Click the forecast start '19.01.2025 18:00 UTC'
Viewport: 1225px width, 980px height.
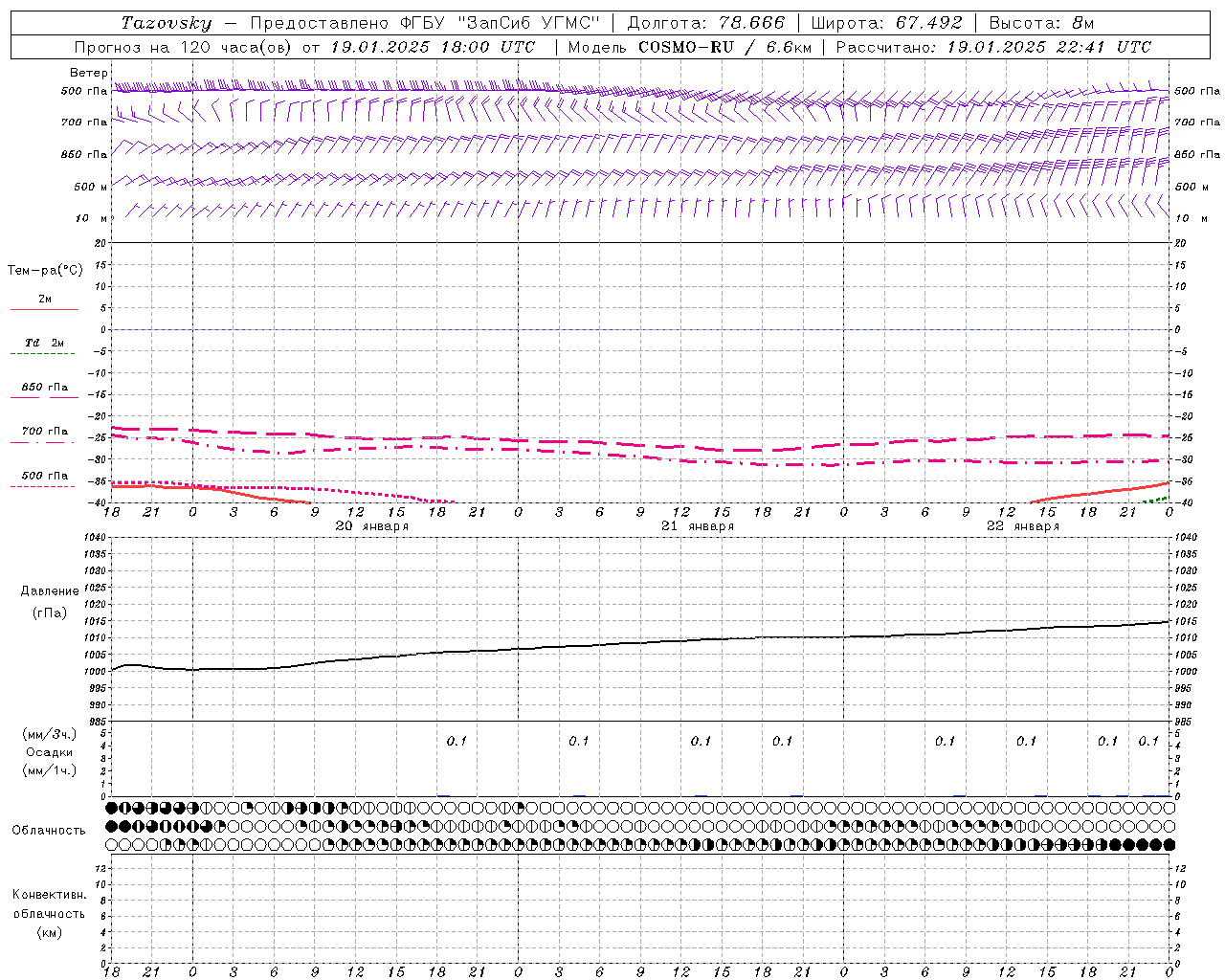pos(433,47)
